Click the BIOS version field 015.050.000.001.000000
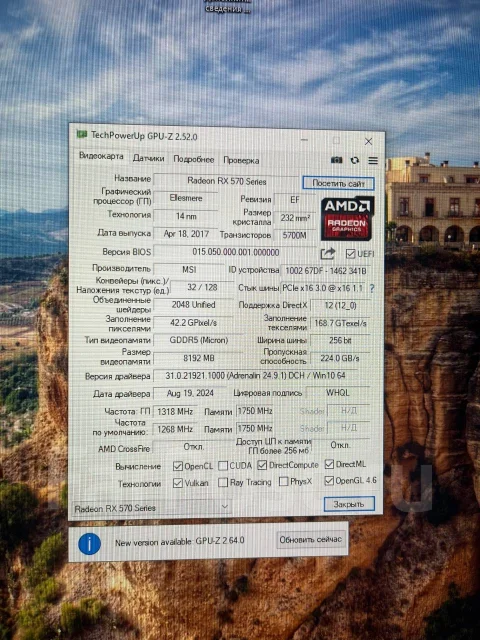 click(235, 252)
